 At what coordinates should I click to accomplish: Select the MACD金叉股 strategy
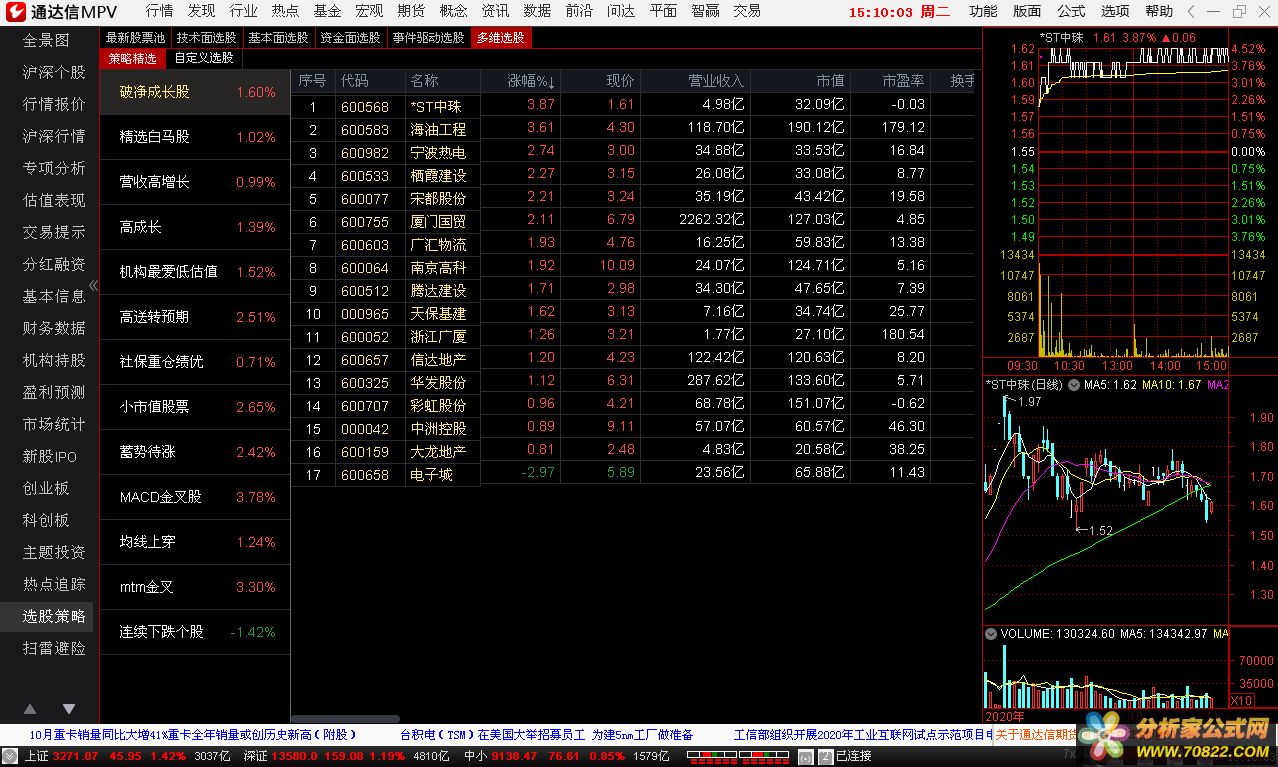pyautogui.click(x=195, y=497)
